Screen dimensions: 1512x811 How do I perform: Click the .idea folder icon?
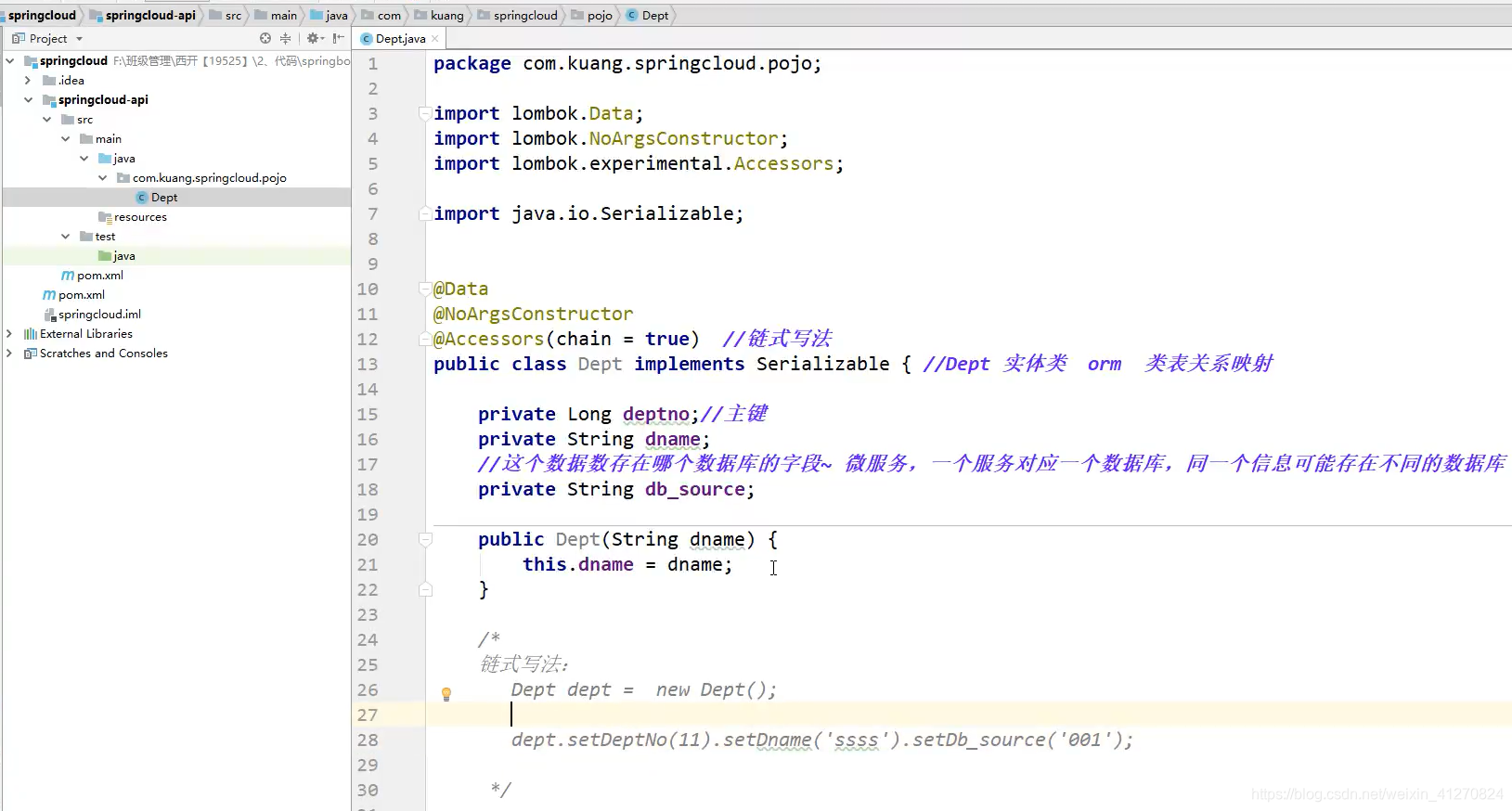49,80
